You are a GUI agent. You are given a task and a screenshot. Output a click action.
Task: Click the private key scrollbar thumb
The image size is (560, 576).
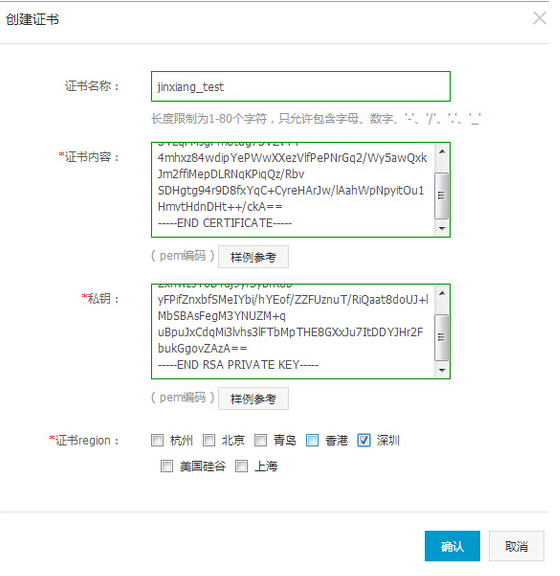coord(442,337)
